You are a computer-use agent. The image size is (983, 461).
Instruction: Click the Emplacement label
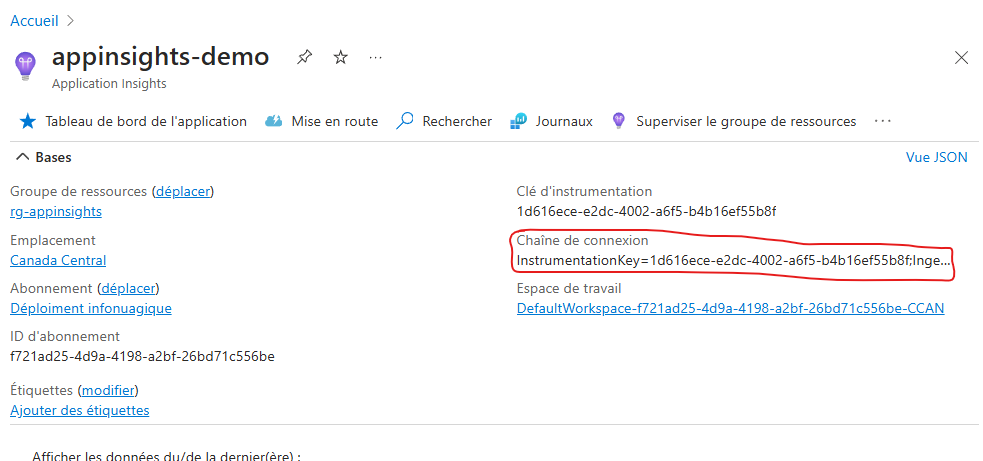pos(53,240)
